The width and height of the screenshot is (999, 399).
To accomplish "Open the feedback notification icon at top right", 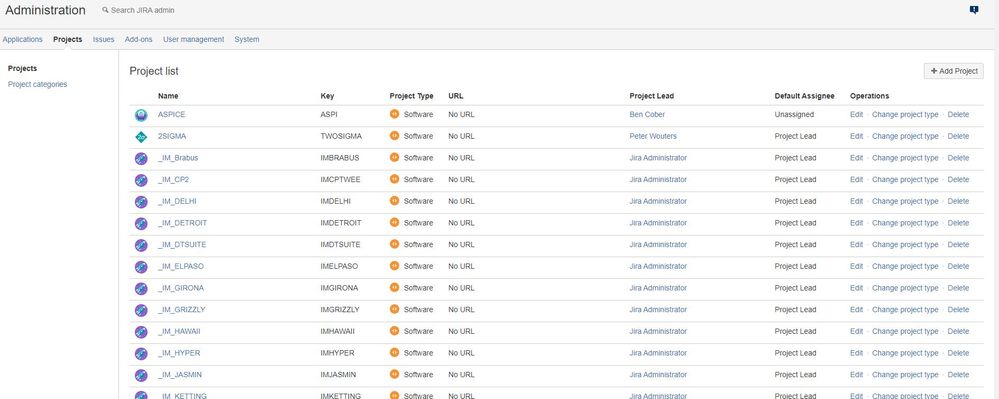I will click(x=974, y=10).
